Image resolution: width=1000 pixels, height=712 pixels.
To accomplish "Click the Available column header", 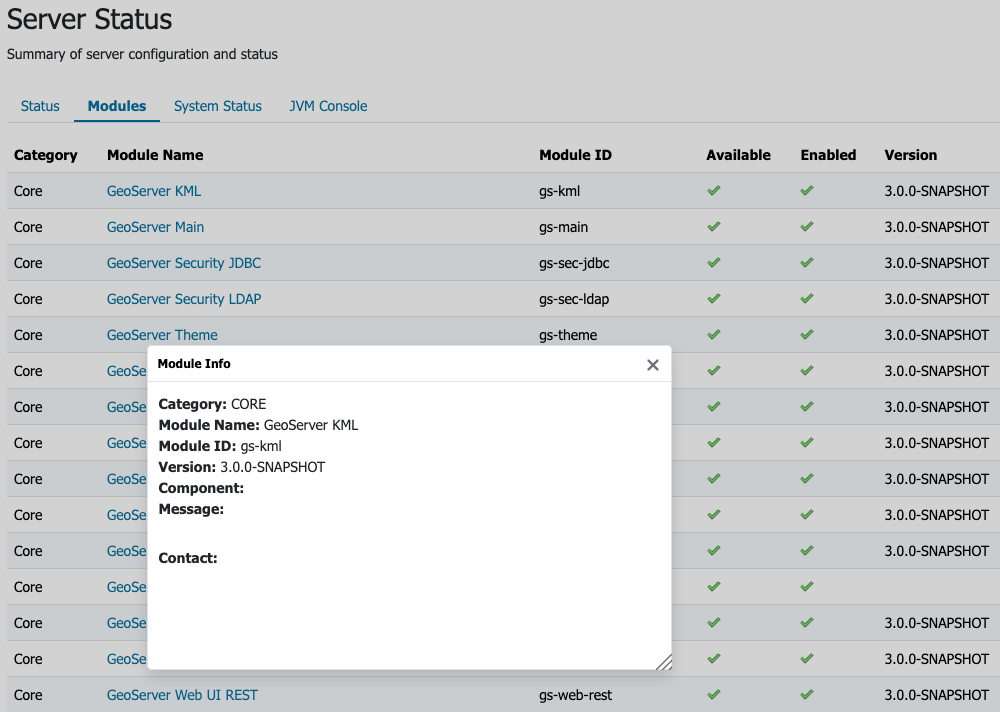I will coord(739,155).
